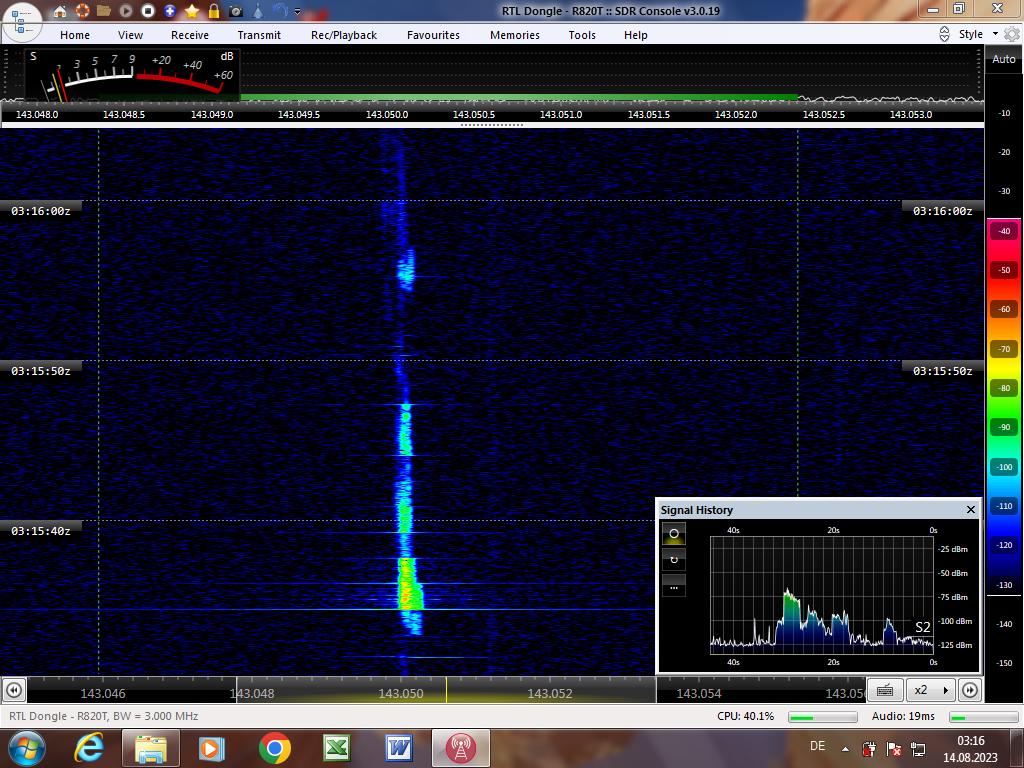Click 143.051.5 on the frequency ruler
The width and height of the screenshot is (1024, 768).
tap(648, 114)
